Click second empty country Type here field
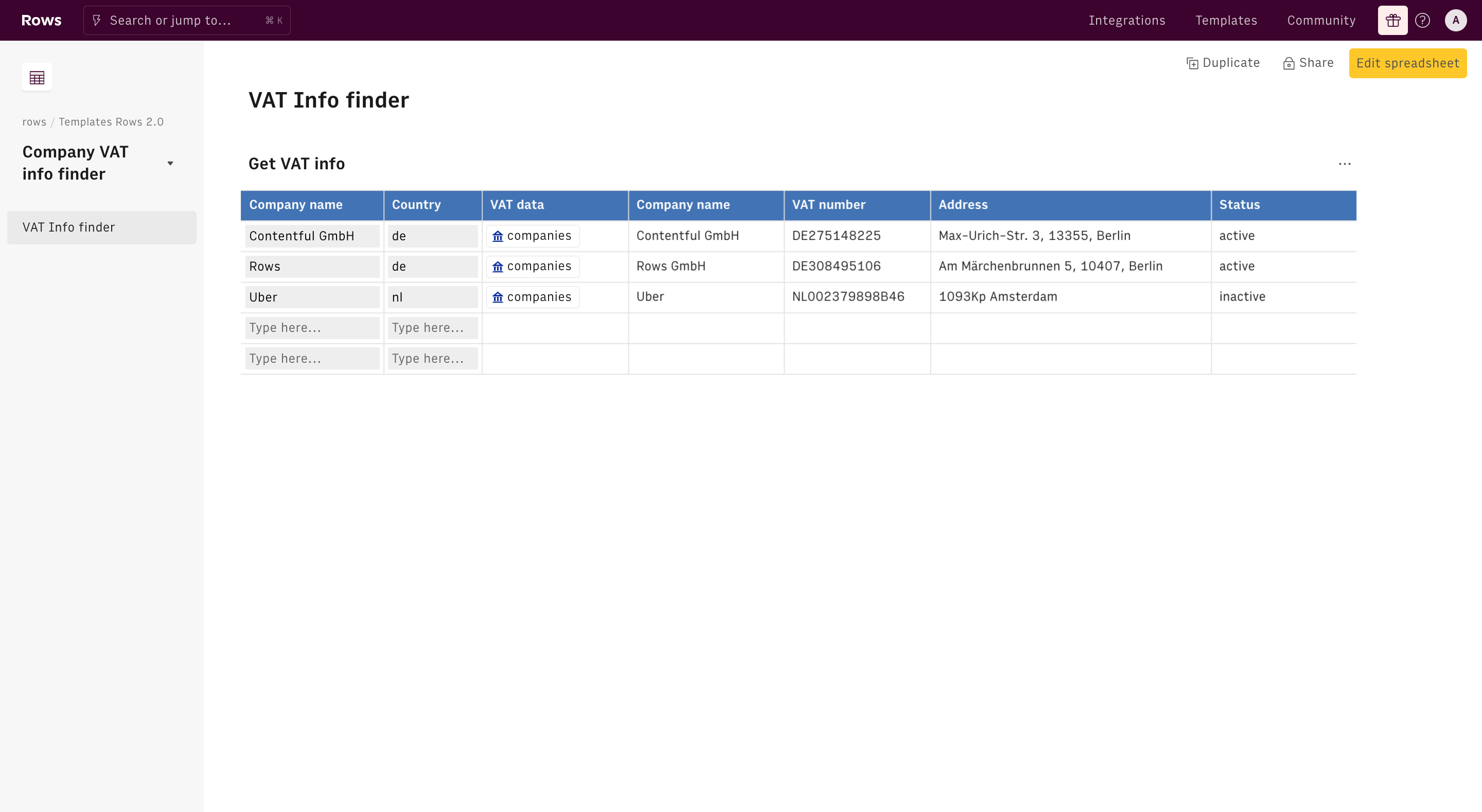The image size is (1482, 812). pos(433,359)
